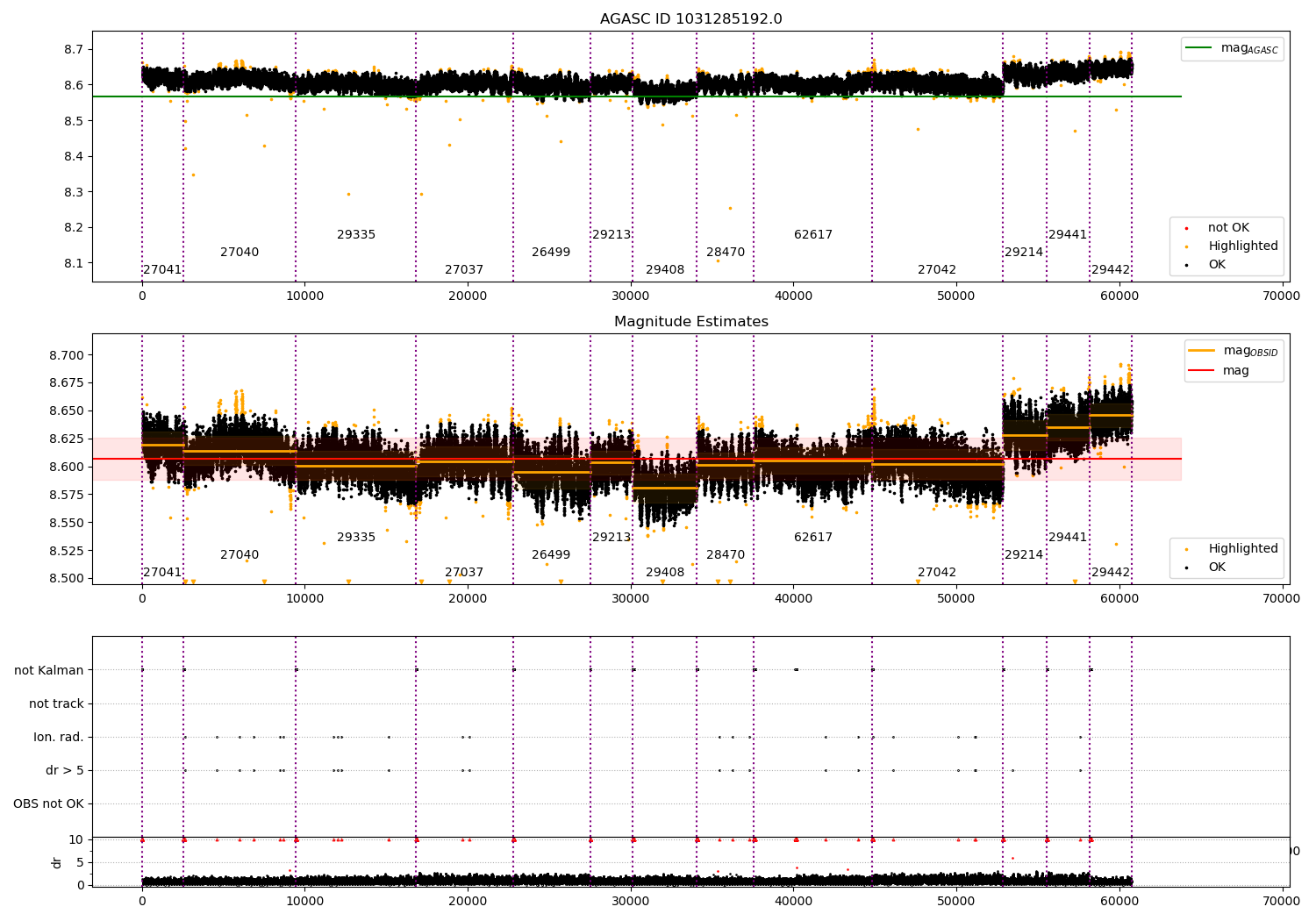Click OBSID label 62617 in the top plot
This screenshot has width=1316, height=921.
813,235
